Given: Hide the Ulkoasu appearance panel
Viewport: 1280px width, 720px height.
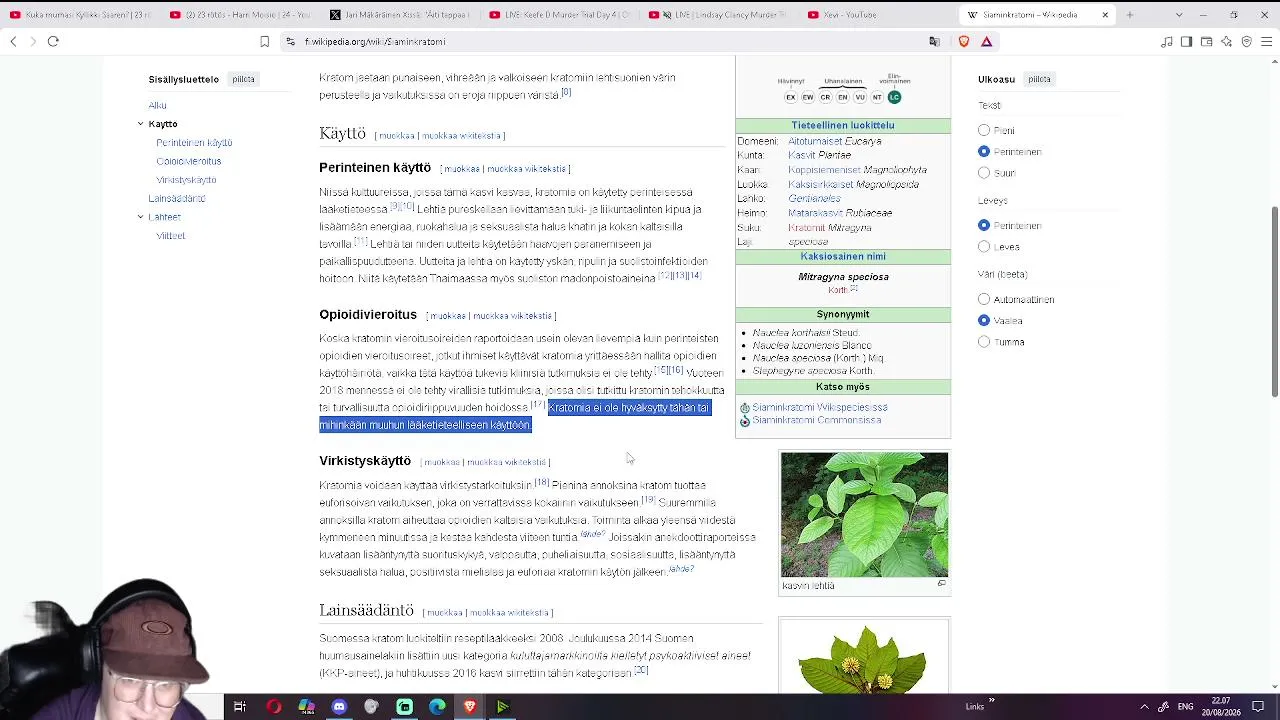Looking at the screenshot, I should click(x=1039, y=79).
